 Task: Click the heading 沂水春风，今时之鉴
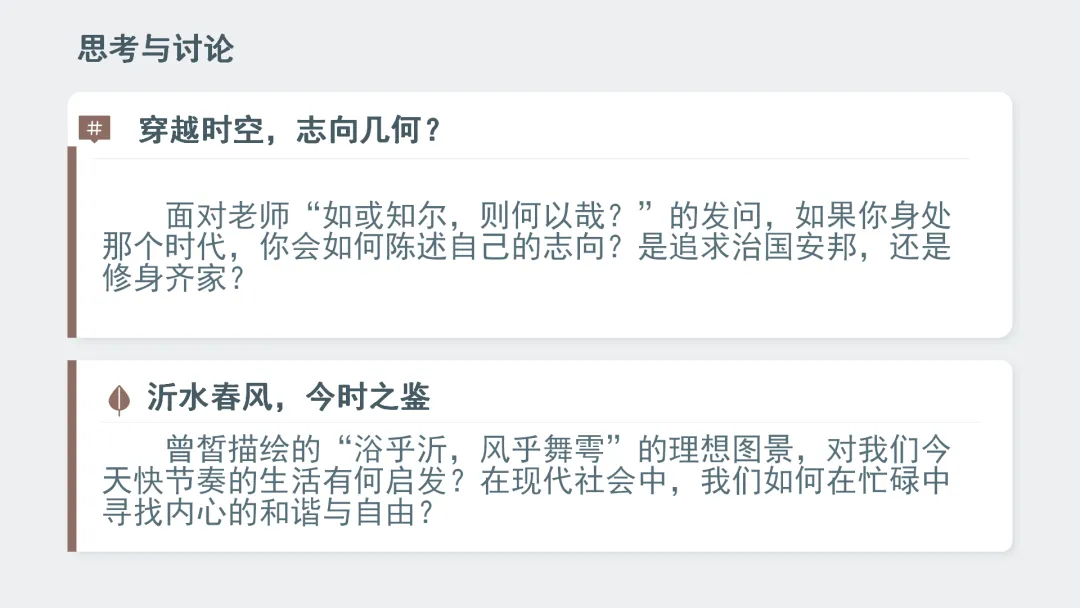[289, 397]
